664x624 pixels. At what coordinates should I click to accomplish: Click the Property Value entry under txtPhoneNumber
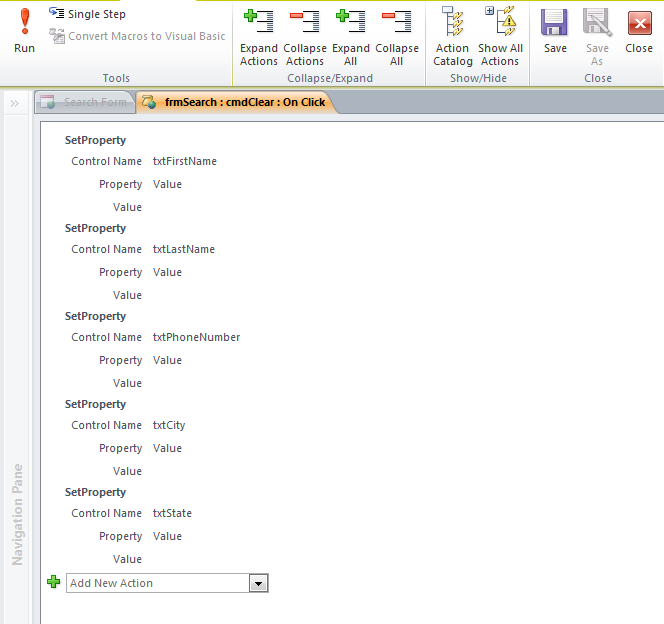point(167,360)
